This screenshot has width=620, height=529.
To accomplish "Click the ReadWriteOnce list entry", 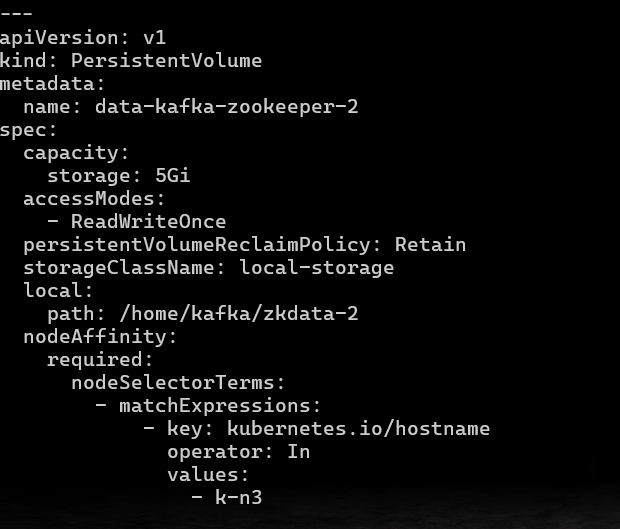I will click(x=137, y=221).
